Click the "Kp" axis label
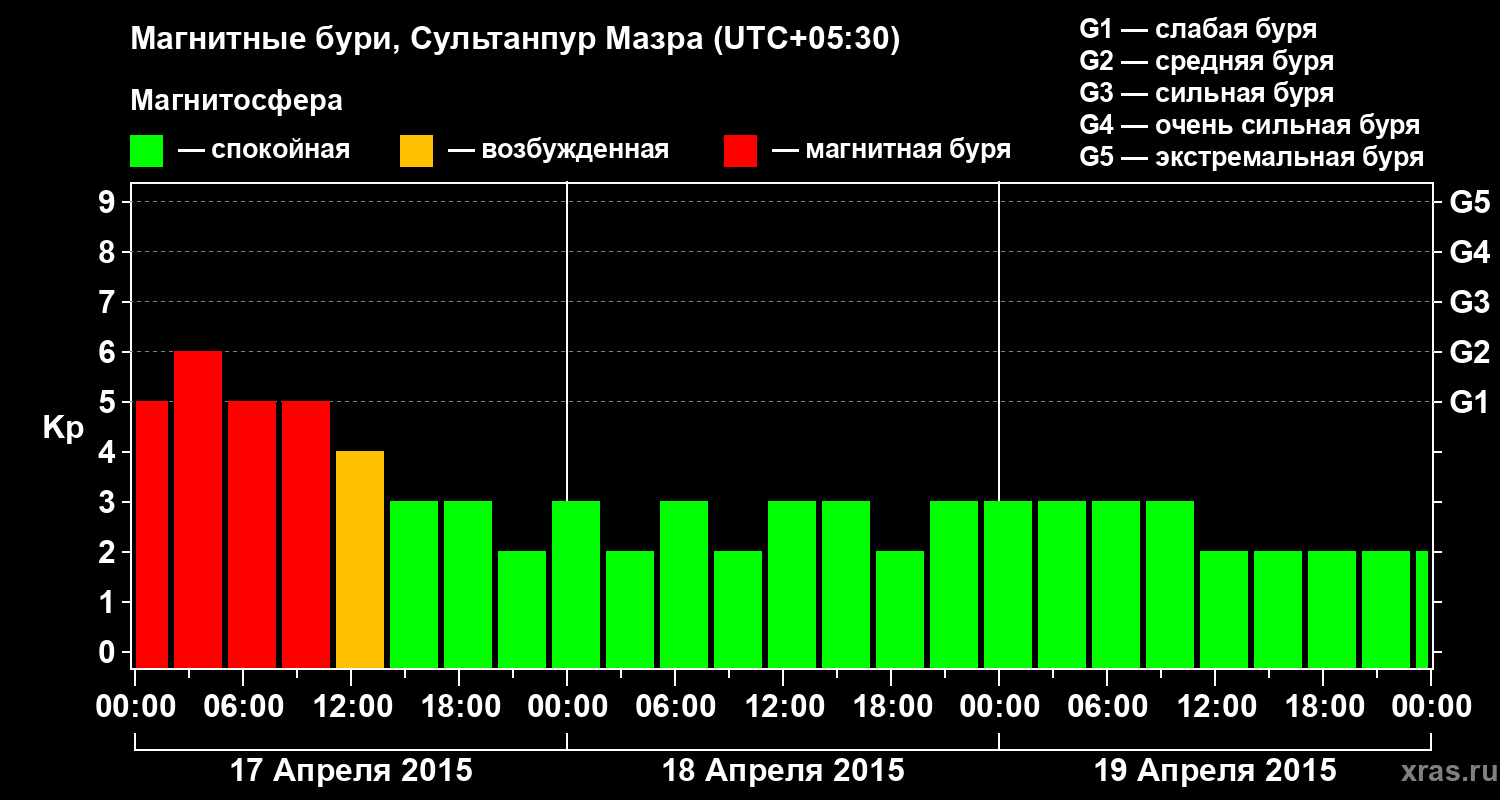 click(x=64, y=428)
